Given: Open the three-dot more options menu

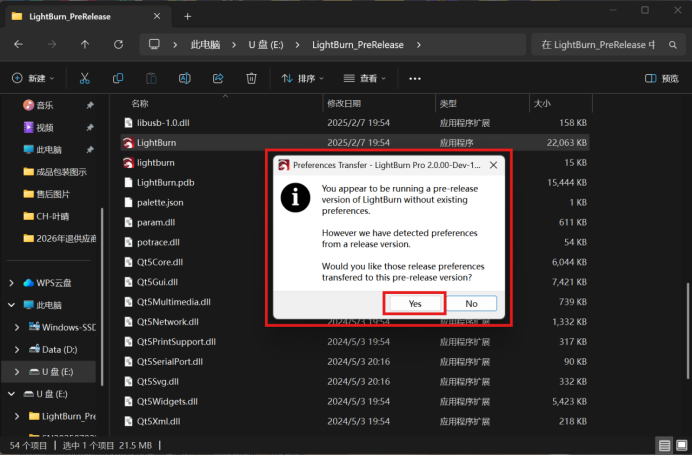Looking at the screenshot, I should tap(415, 78).
